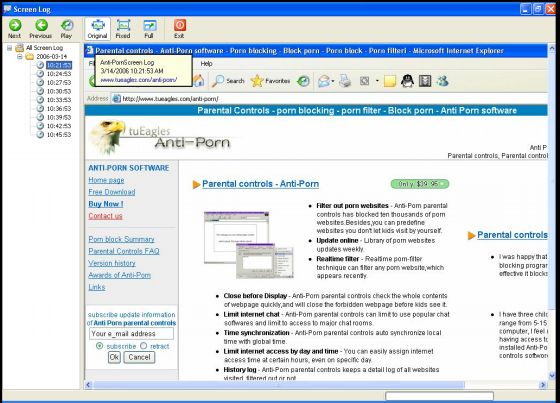Viewport: 560px width, 403px height.
Task: Click the IE History icon
Action: pos(303,81)
